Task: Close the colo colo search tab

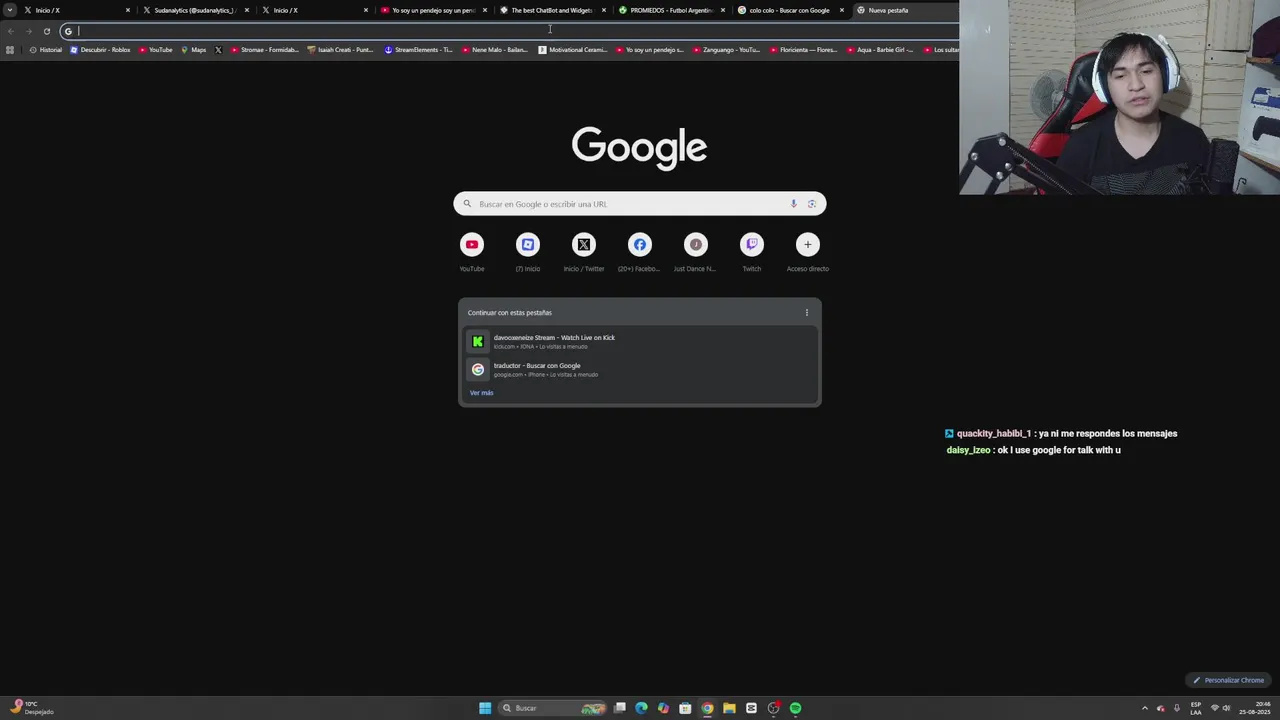Action: [x=842, y=10]
